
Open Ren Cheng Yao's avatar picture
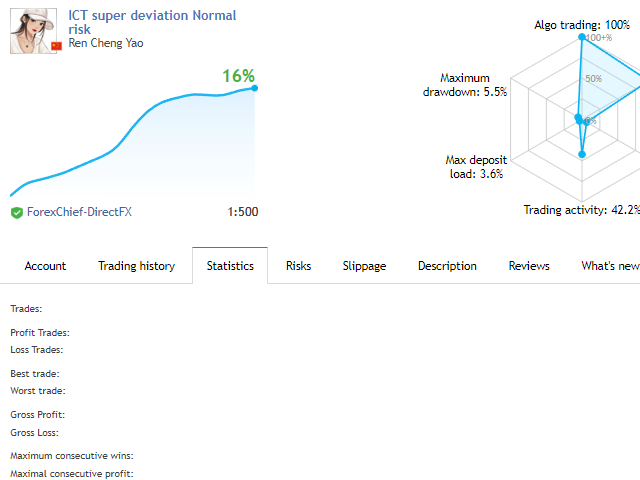tap(33, 31)
